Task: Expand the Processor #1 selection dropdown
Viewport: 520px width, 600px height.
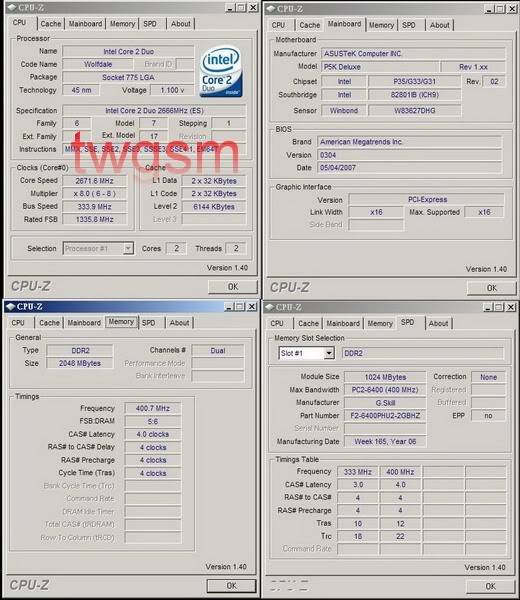Action: point(128,248)
